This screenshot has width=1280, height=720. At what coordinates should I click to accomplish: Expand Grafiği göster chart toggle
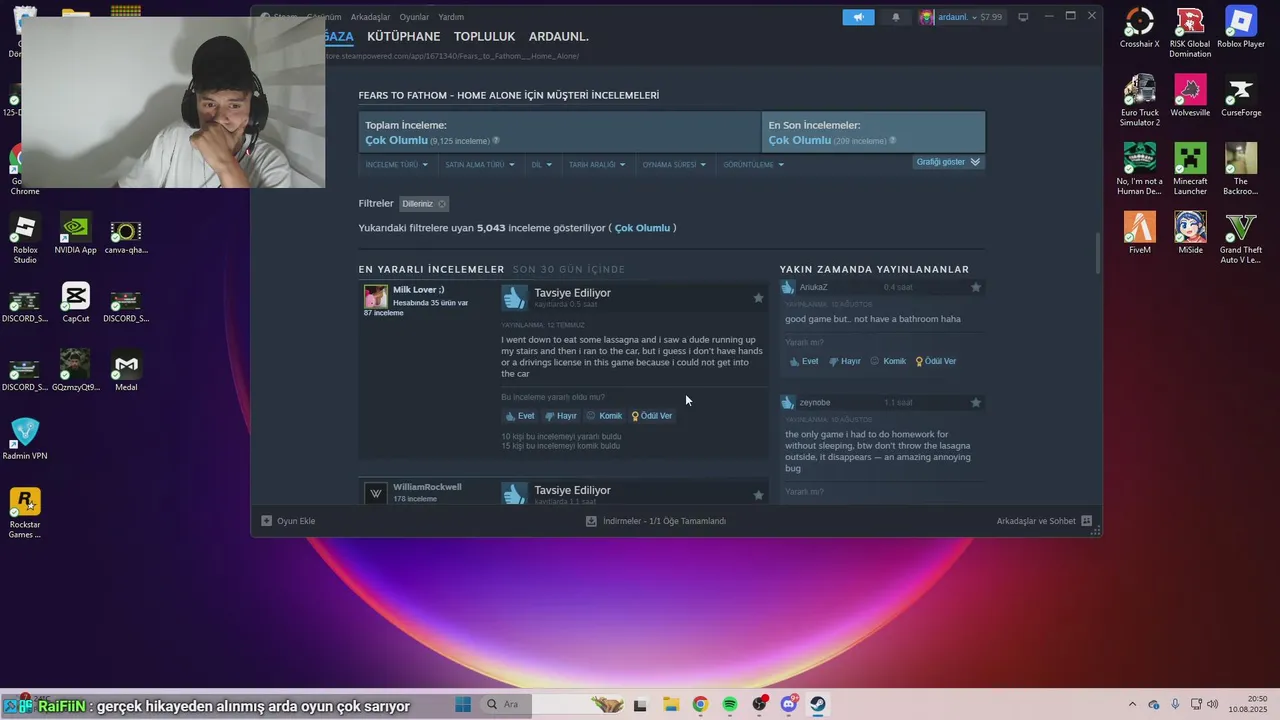point(948,162)
